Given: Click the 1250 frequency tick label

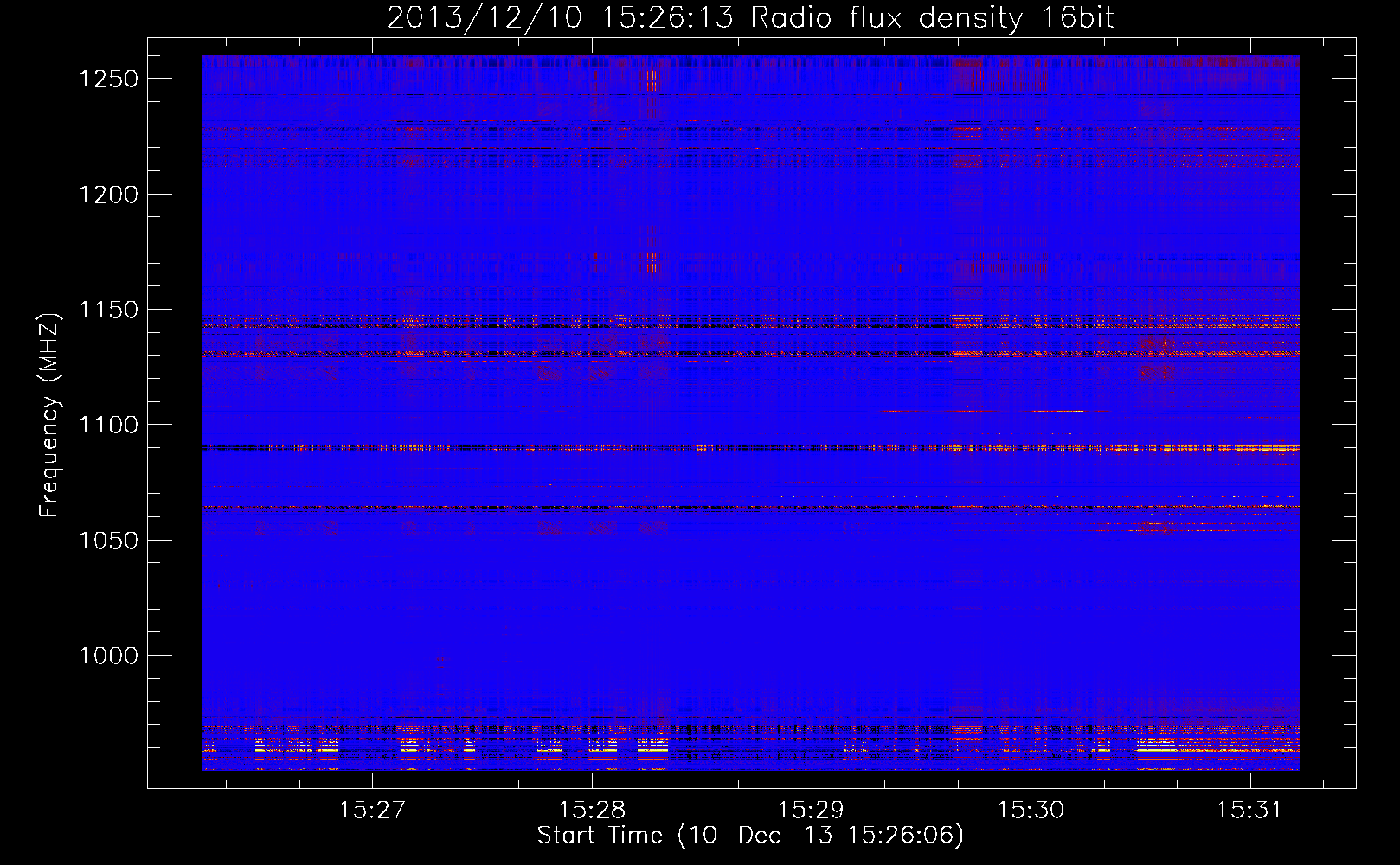Looking at the screenshot, I should (109, 79).
